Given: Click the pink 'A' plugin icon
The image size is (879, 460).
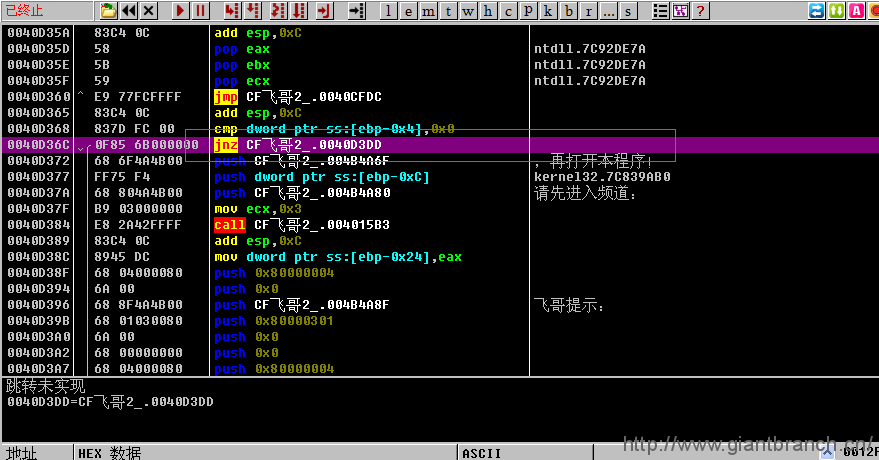Looking at the screenshot, I should point(857,11).
